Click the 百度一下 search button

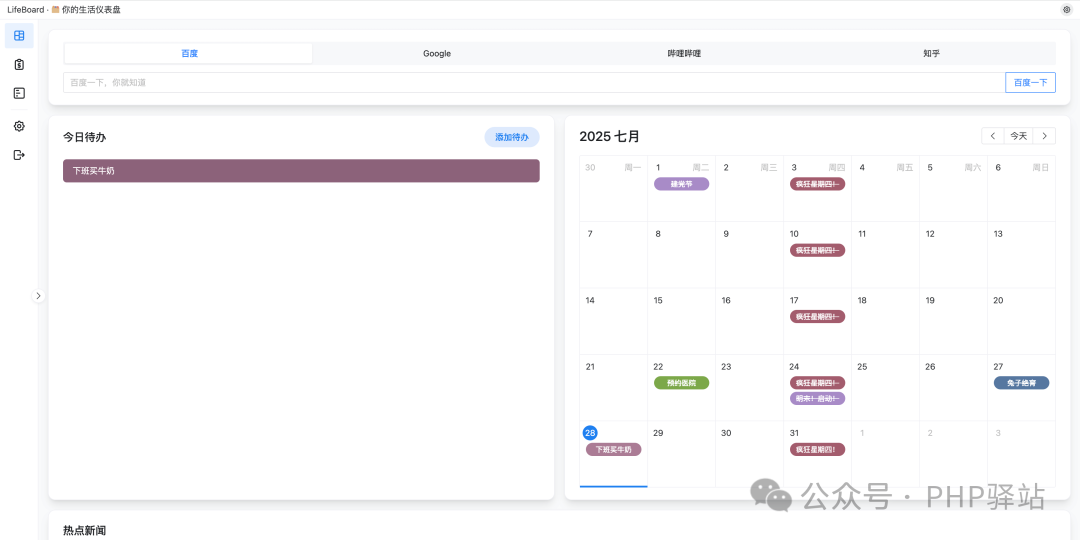[x=1030, y=83]
